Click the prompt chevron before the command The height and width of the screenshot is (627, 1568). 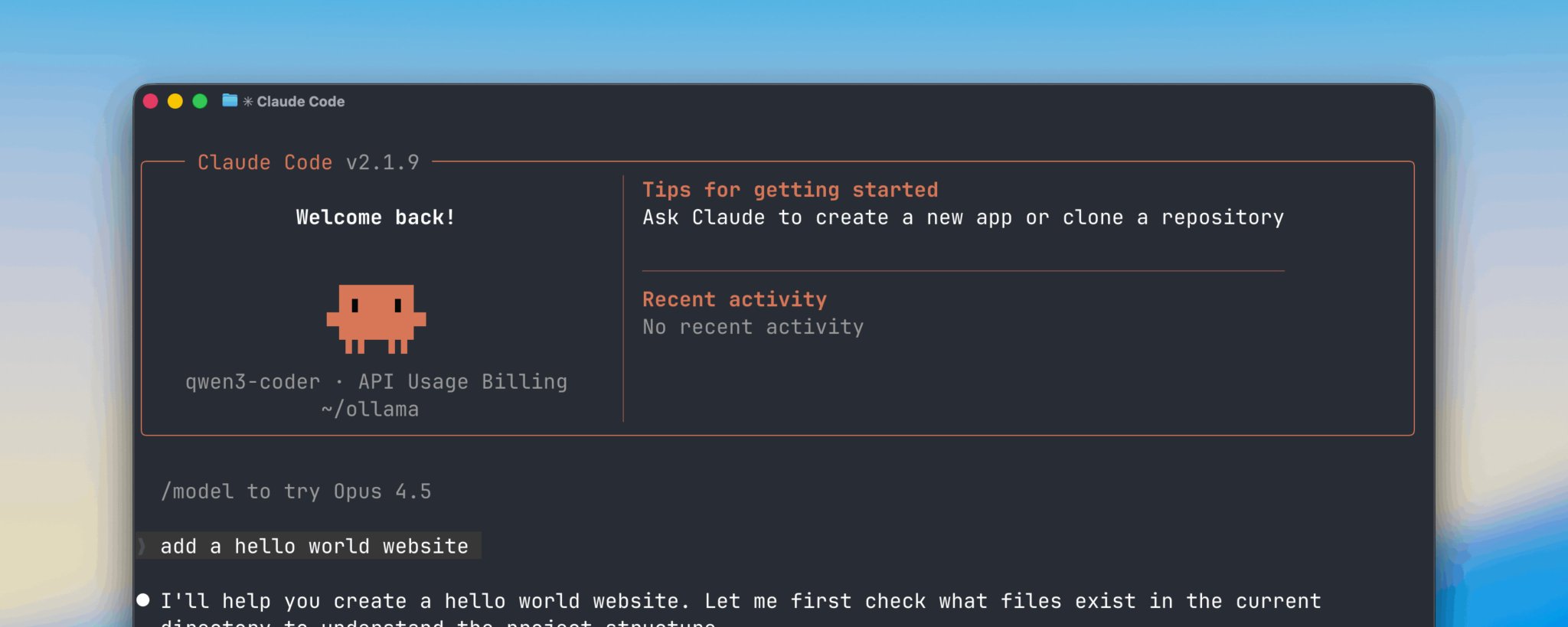pos(142,546)
